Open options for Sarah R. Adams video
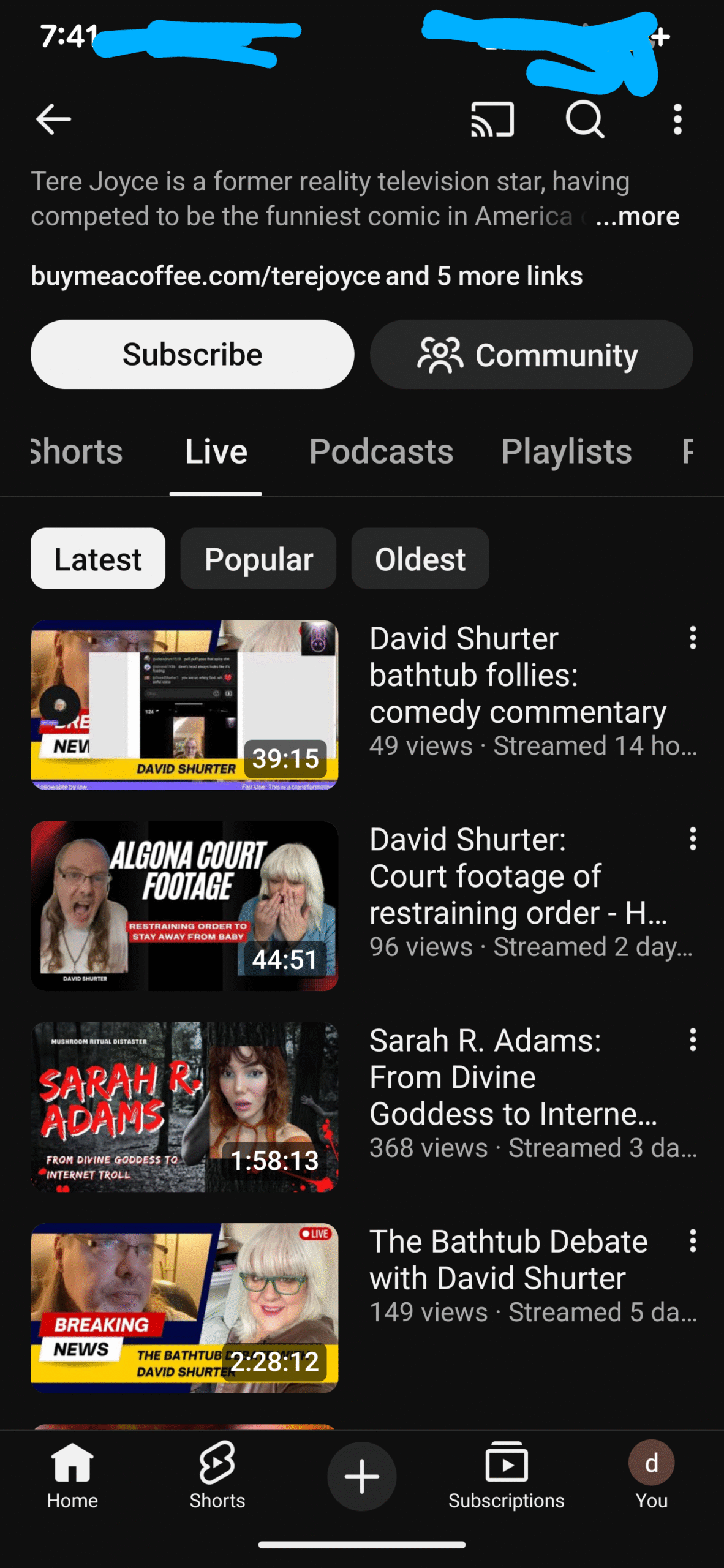Image resolution: width=724 pixels, height=1568 pixels. (x=693, y=1040)
